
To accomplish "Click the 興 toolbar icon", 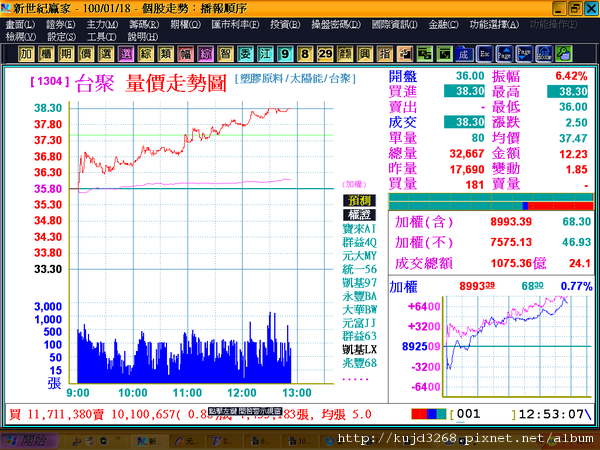I will [365, 54].
